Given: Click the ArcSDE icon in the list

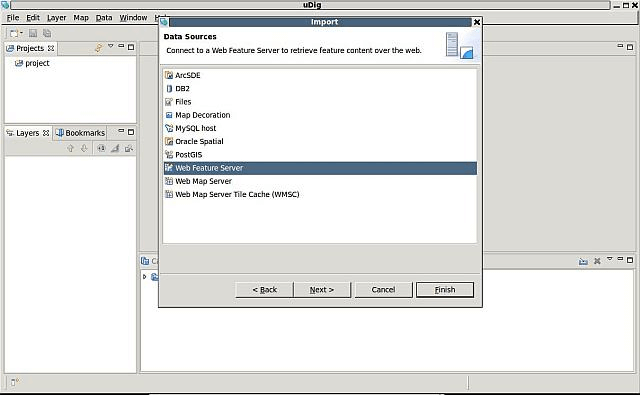Looking at the screenshot, I should [x=169, y=75].
